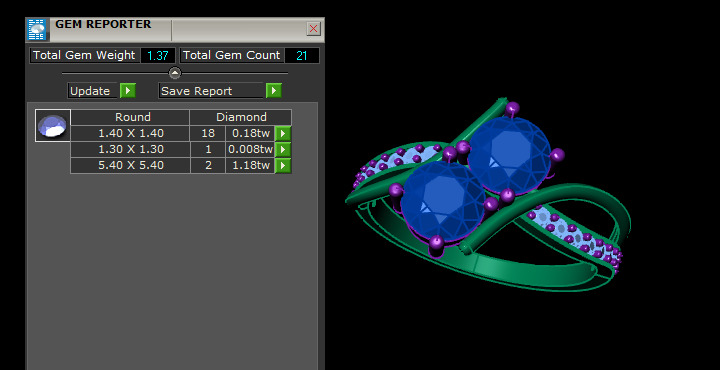This screenshot has height=370, width=720.
Task: Click the Total Gem Weight value 1.37
Action: [x=158, y=56]
